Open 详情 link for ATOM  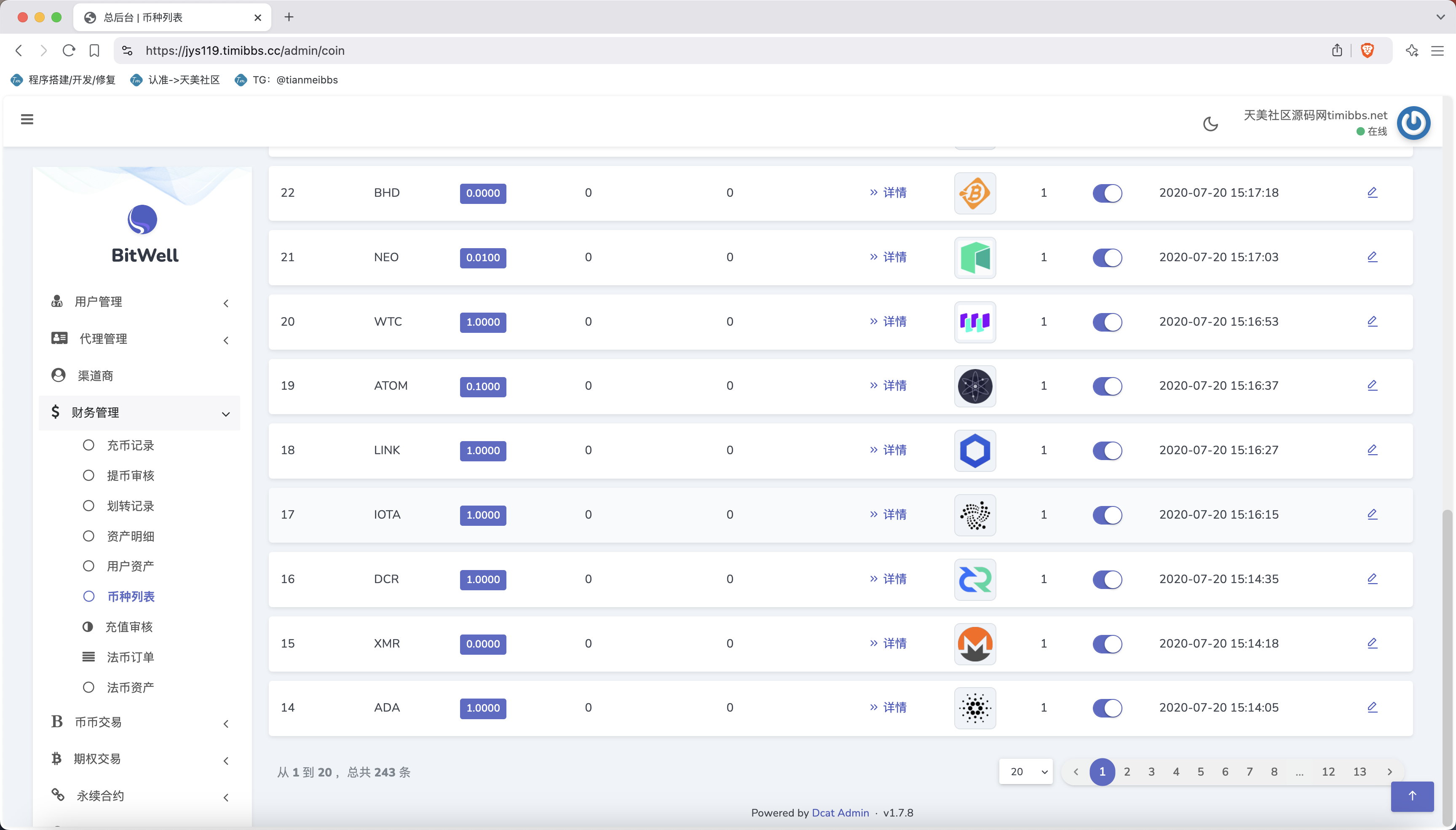pos(888,386)
